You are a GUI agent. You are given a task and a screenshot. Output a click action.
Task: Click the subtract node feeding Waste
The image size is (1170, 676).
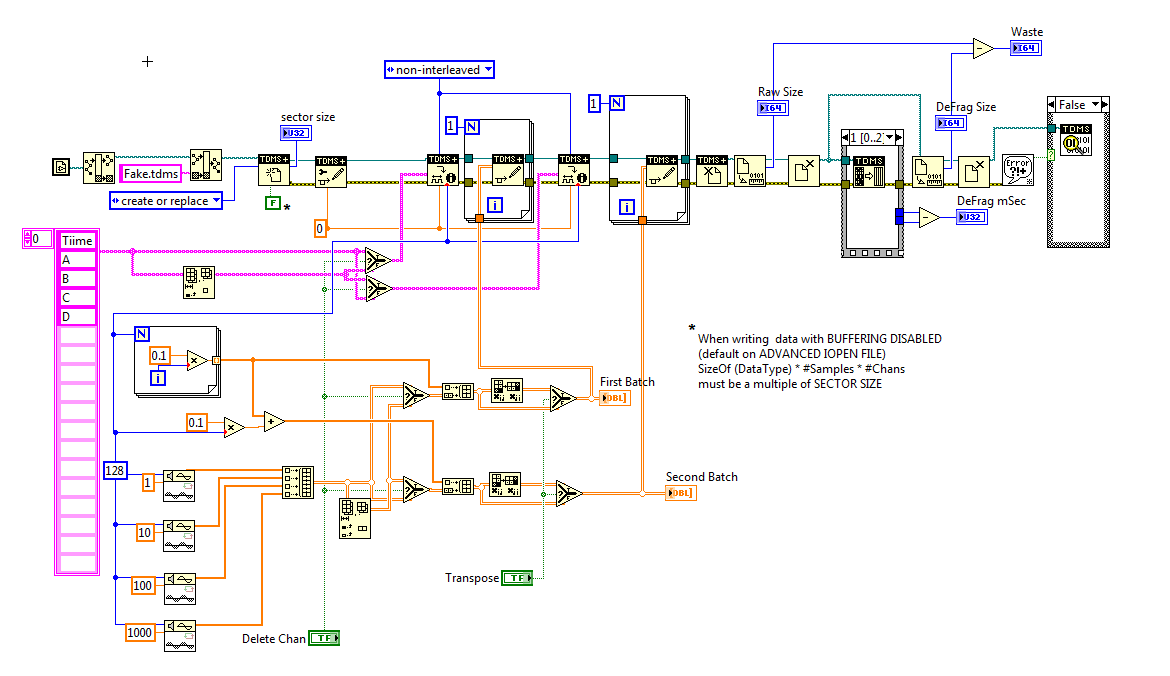pos(983,48)
